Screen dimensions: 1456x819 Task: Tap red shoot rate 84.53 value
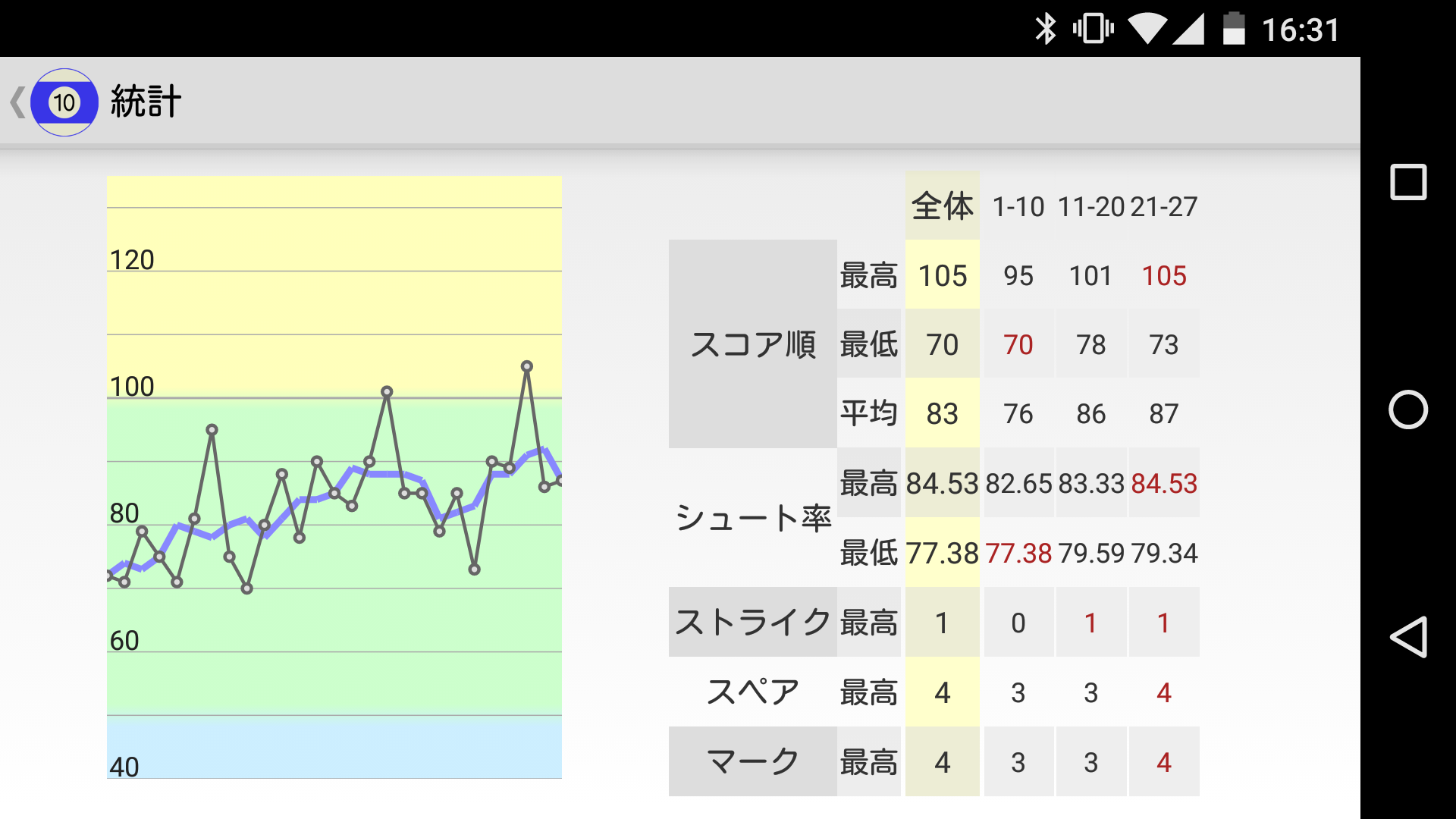point(1164,483)
